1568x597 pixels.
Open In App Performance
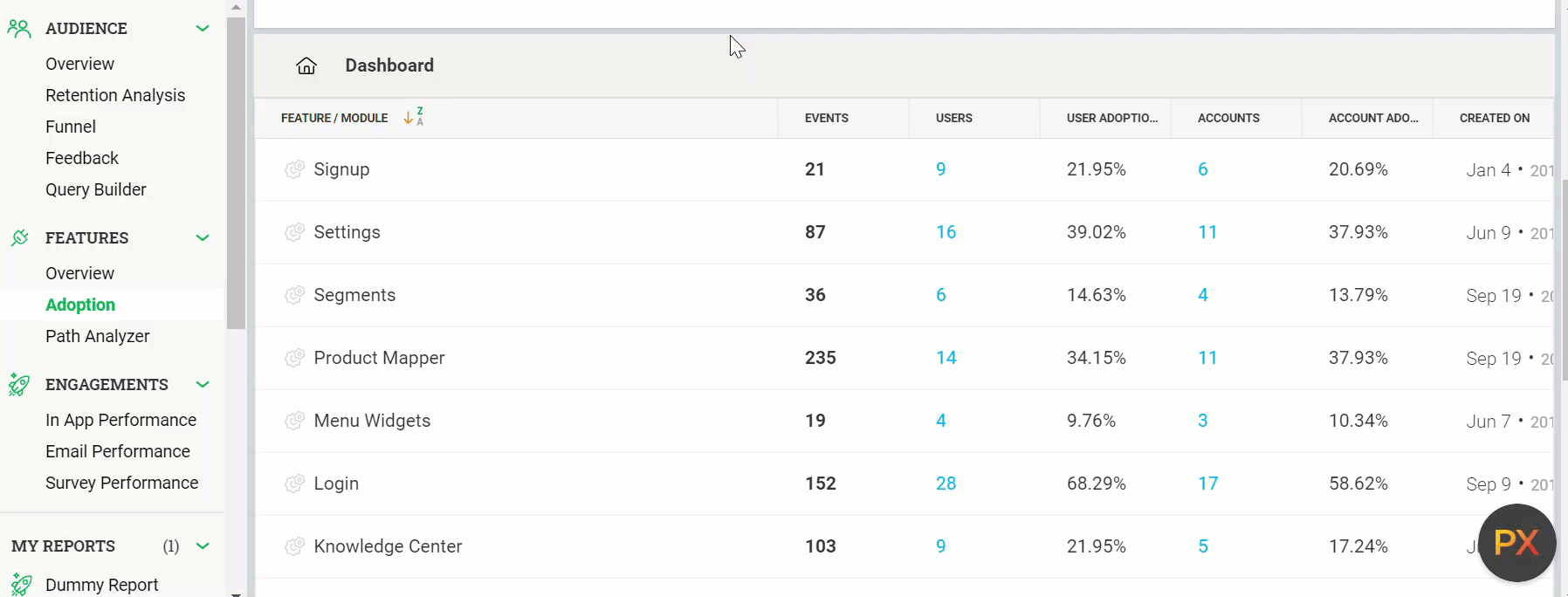(x=121, y=420)
